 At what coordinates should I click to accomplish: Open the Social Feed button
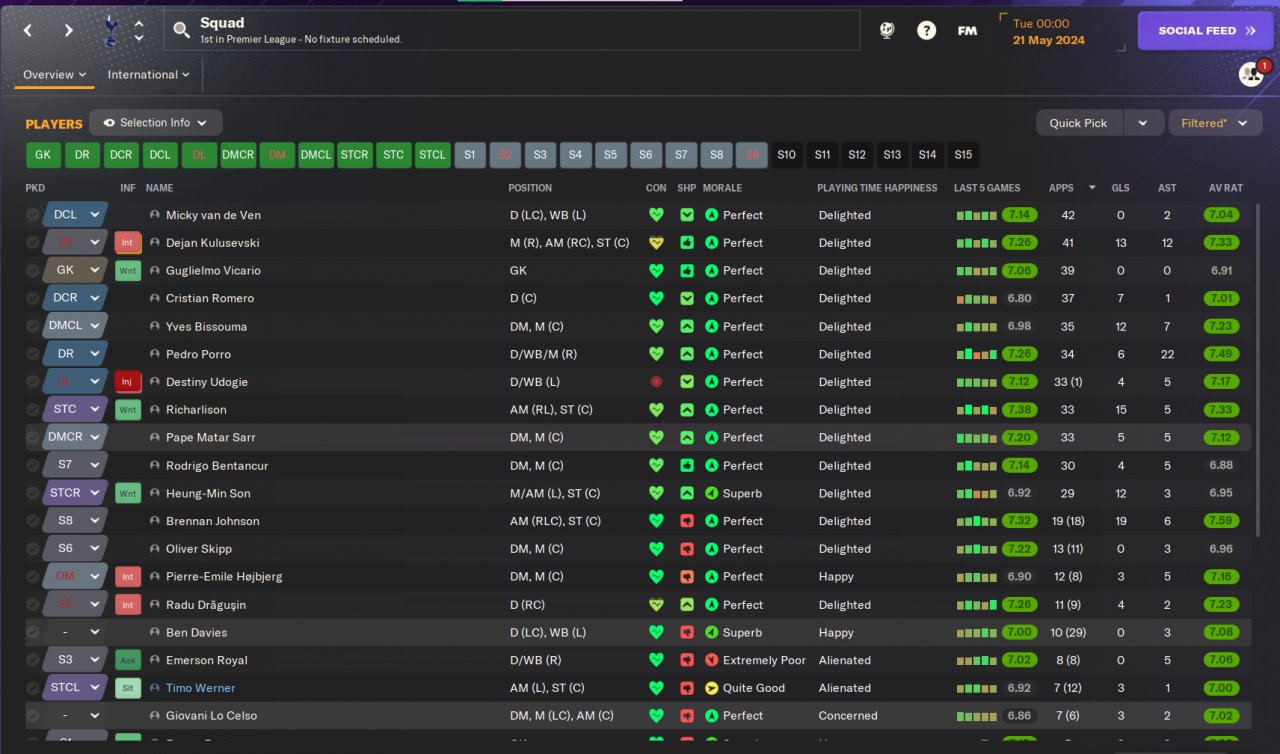click(x=1207, y=31)
